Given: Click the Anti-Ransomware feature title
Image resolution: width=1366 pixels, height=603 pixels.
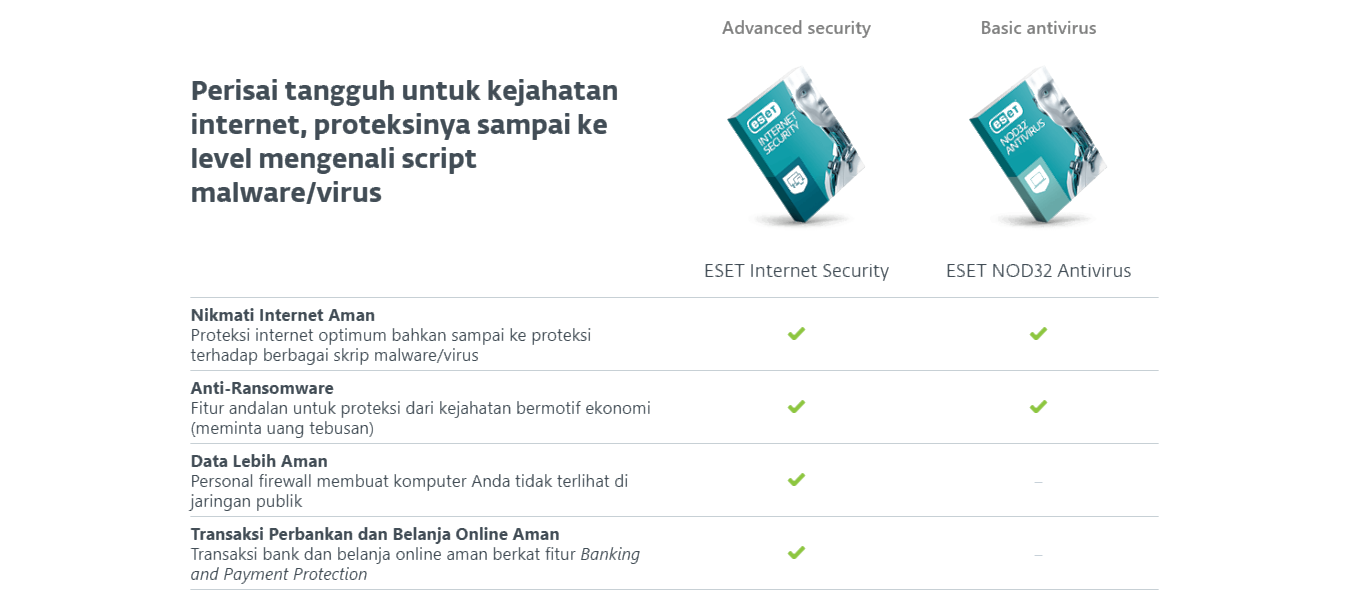Looking at the screenshot, I should click(x=262, y=388).
